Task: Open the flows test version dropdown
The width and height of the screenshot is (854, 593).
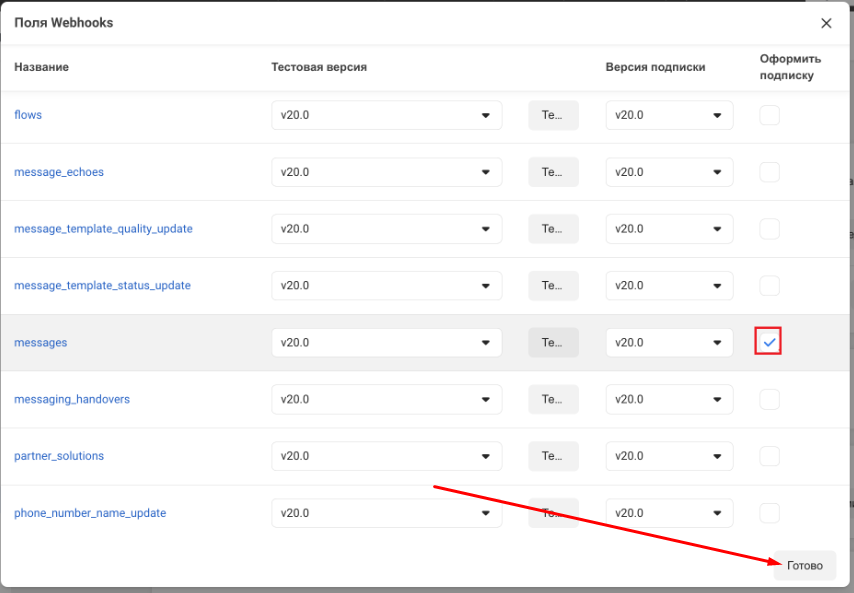Action: 386,115
